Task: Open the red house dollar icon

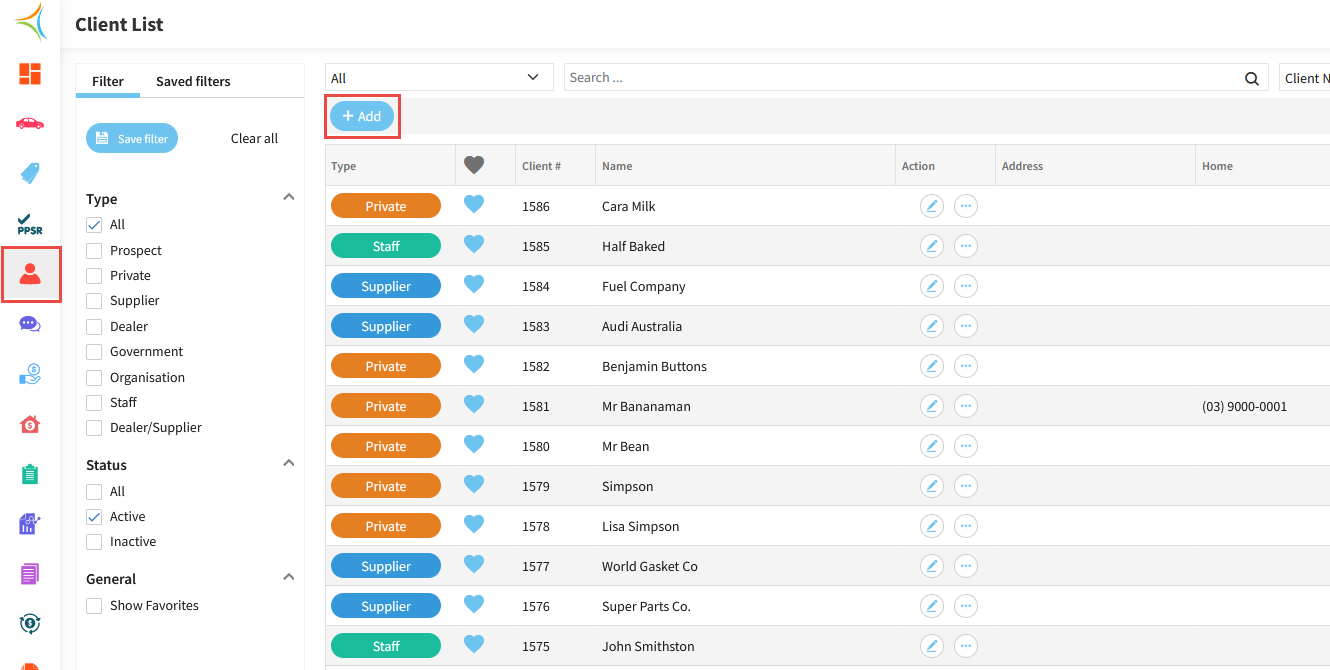Action: click(30, 424)
